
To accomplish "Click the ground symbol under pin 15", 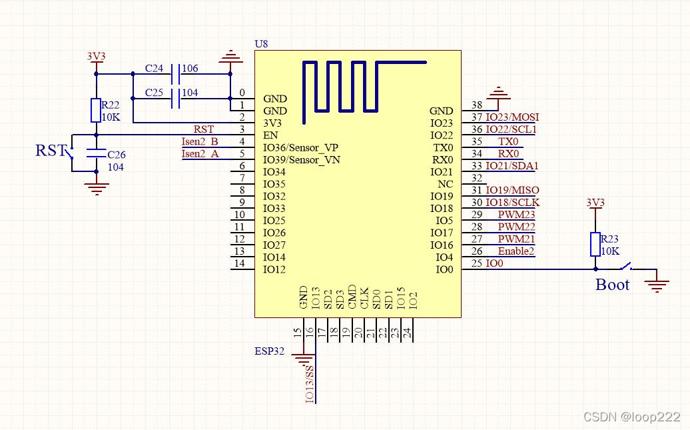I will pos(303,359).
